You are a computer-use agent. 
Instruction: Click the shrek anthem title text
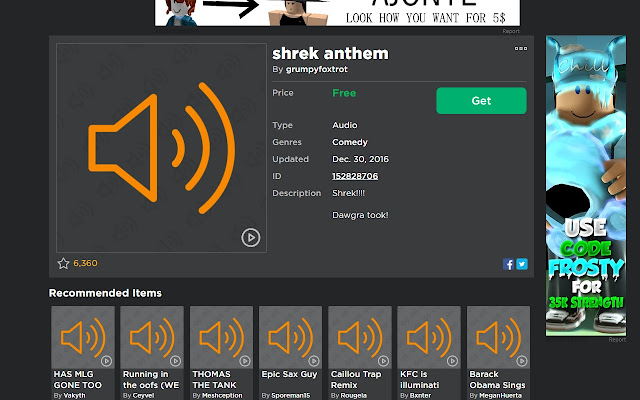click(x=330, y=53)
